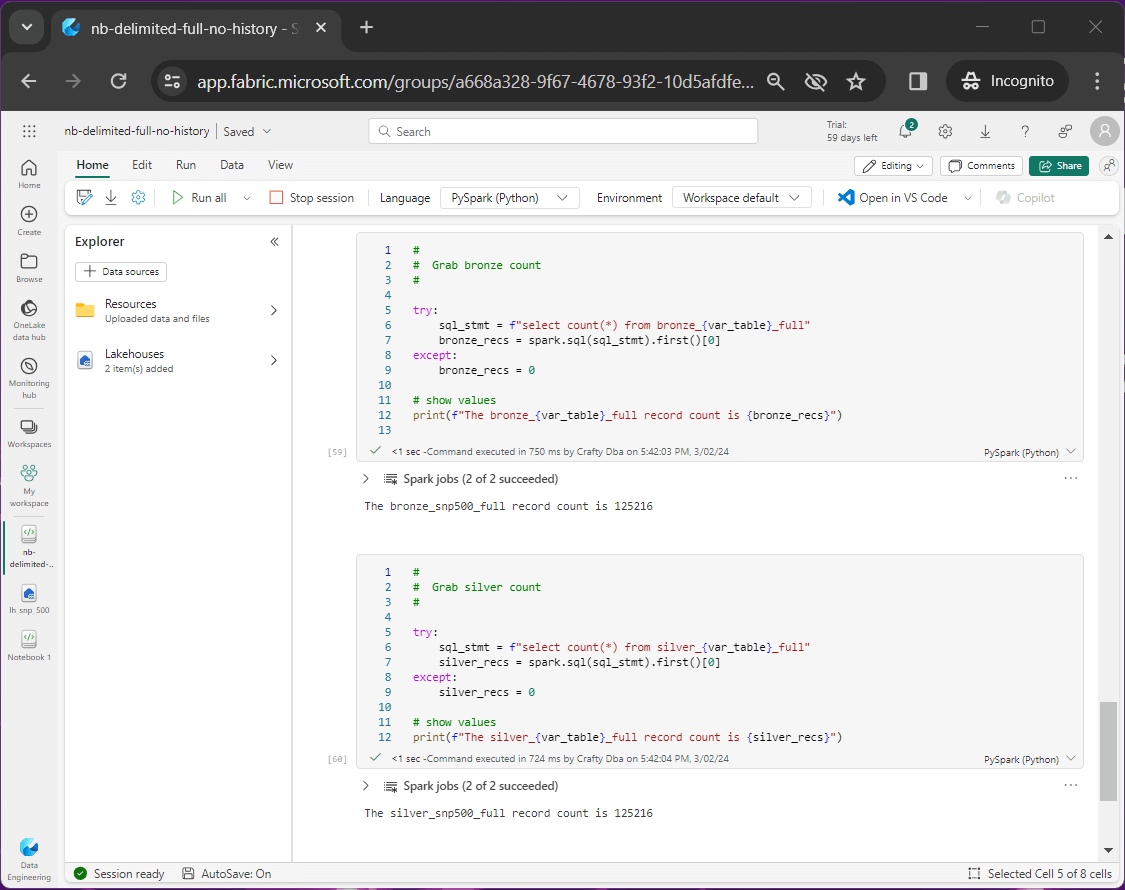This screenshot has height=890, width=1125.
Task: Click the Share button
Action: click(x=1058, y=166)
